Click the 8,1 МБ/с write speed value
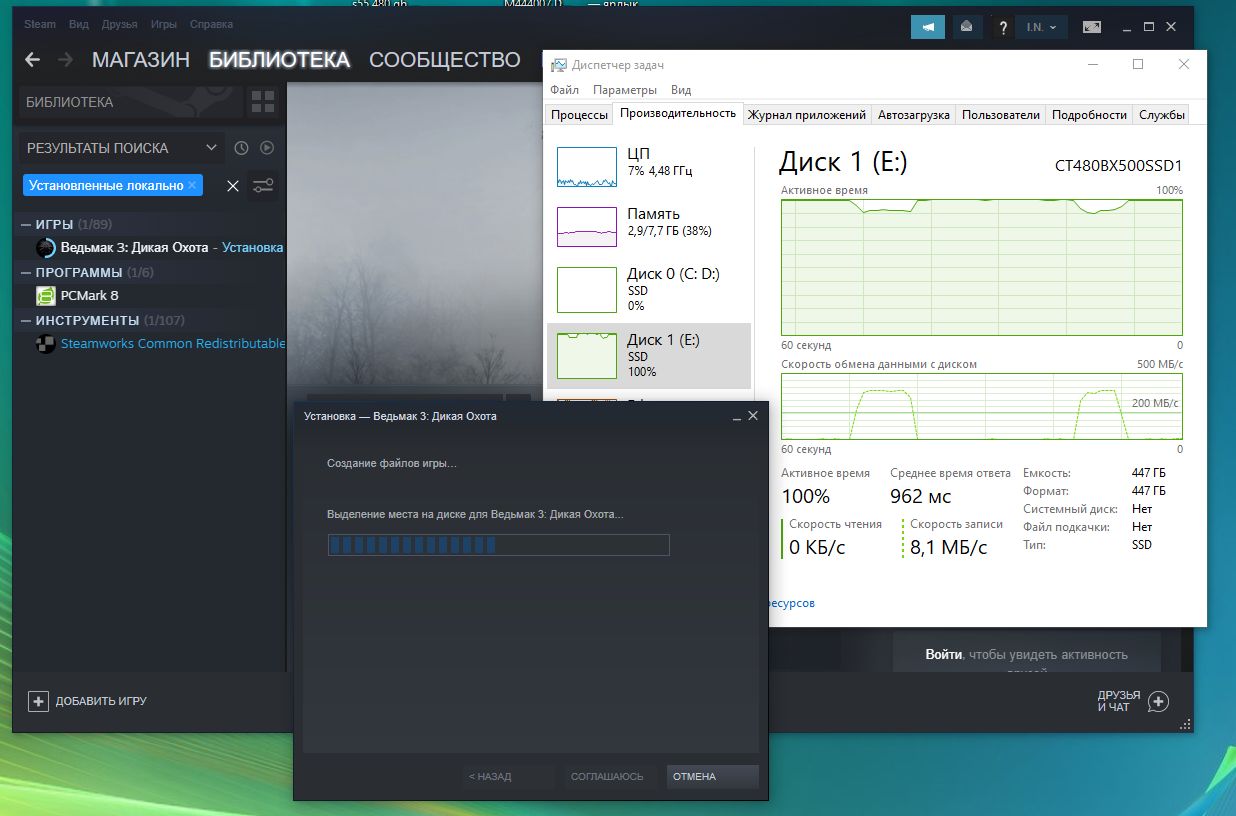This screenshot has height=816, width=1236. [x=948, y=547]
